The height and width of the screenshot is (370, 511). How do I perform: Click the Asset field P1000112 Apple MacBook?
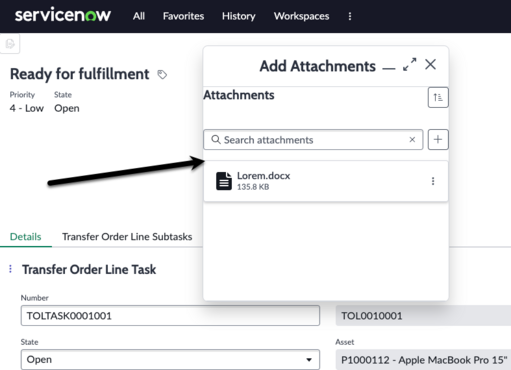point(423,359)
